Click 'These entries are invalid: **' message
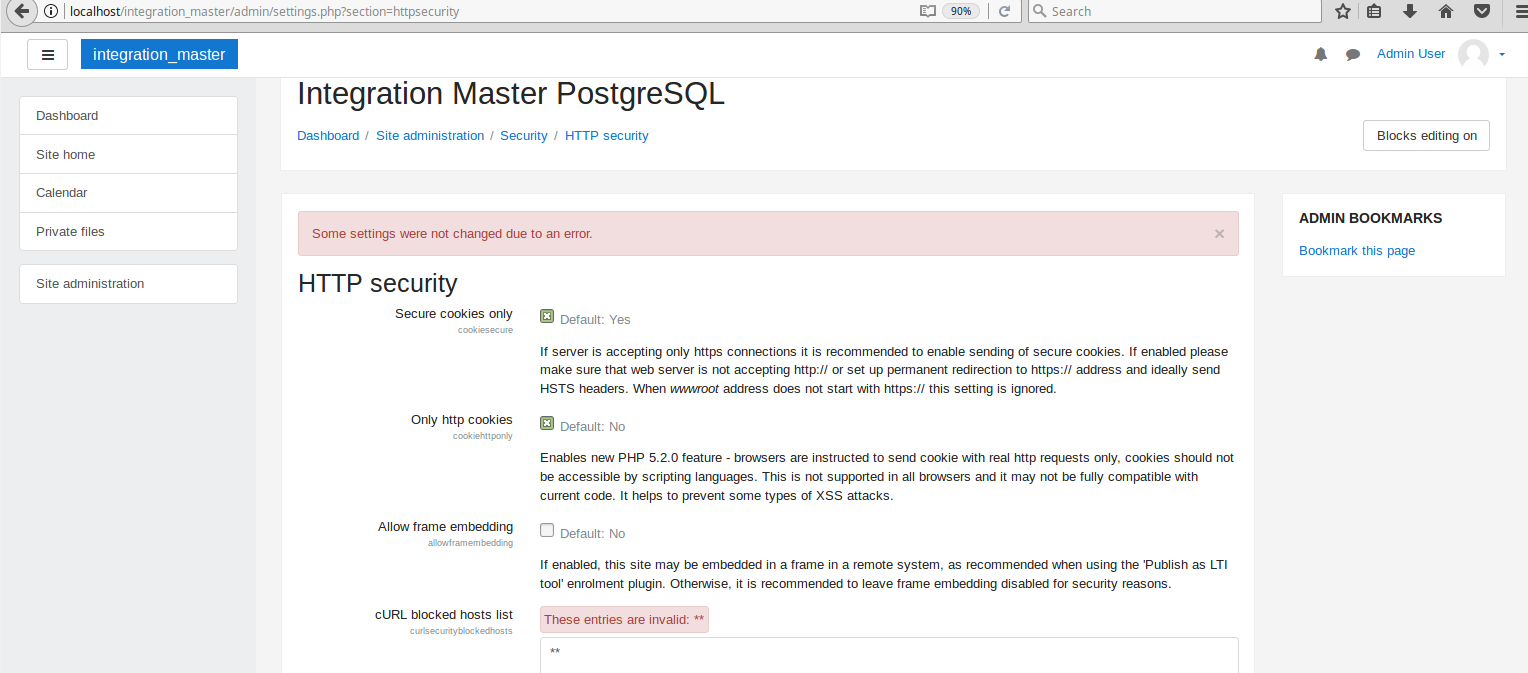1528x673 pixels. coord(624,620)
